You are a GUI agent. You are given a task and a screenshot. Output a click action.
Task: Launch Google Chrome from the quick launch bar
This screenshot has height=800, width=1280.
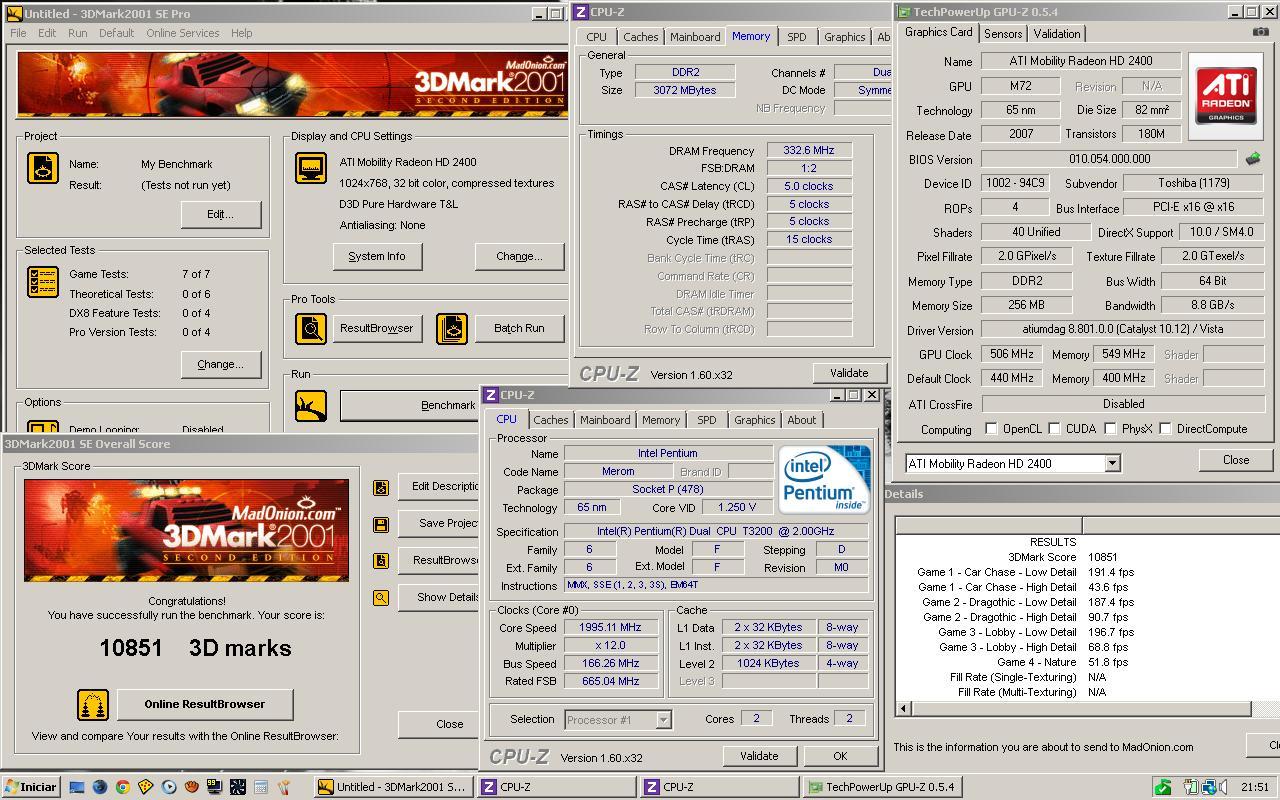tap(122, 787)
